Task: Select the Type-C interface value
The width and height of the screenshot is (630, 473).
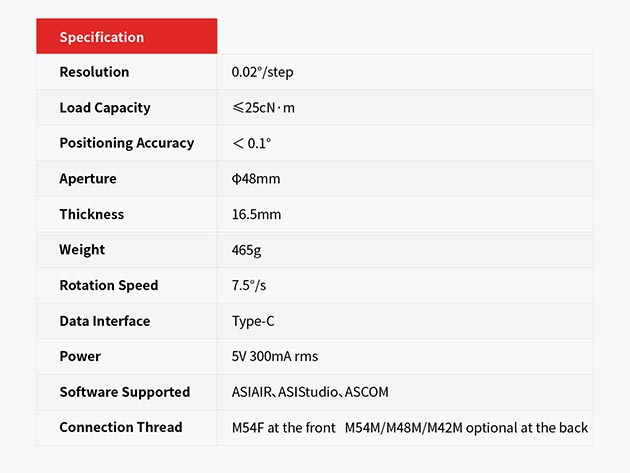Action: (x=254, y=321)
